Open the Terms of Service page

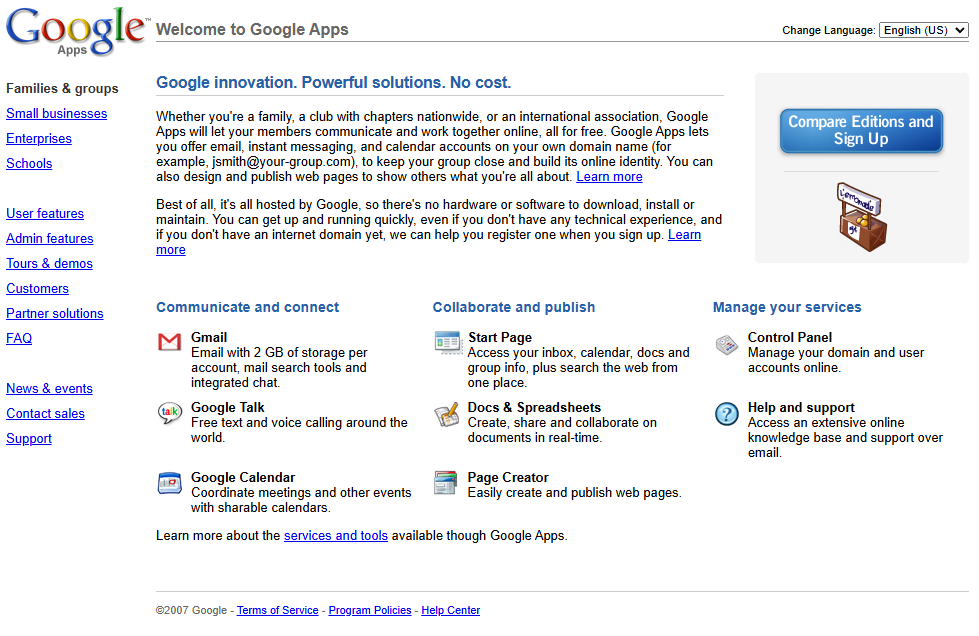click(x=277, y=610)
